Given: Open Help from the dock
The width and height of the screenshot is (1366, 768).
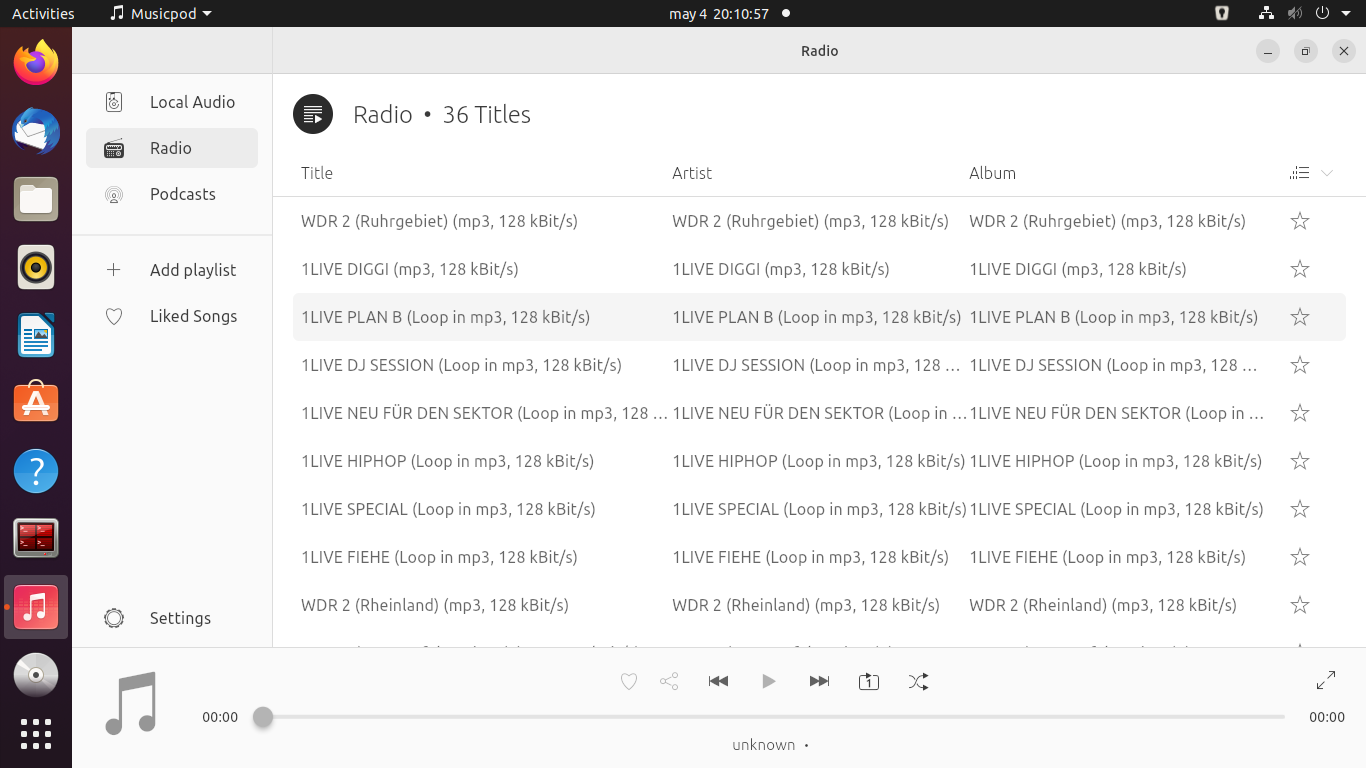Looking at the screenshot, I should [x=36, y=471].
